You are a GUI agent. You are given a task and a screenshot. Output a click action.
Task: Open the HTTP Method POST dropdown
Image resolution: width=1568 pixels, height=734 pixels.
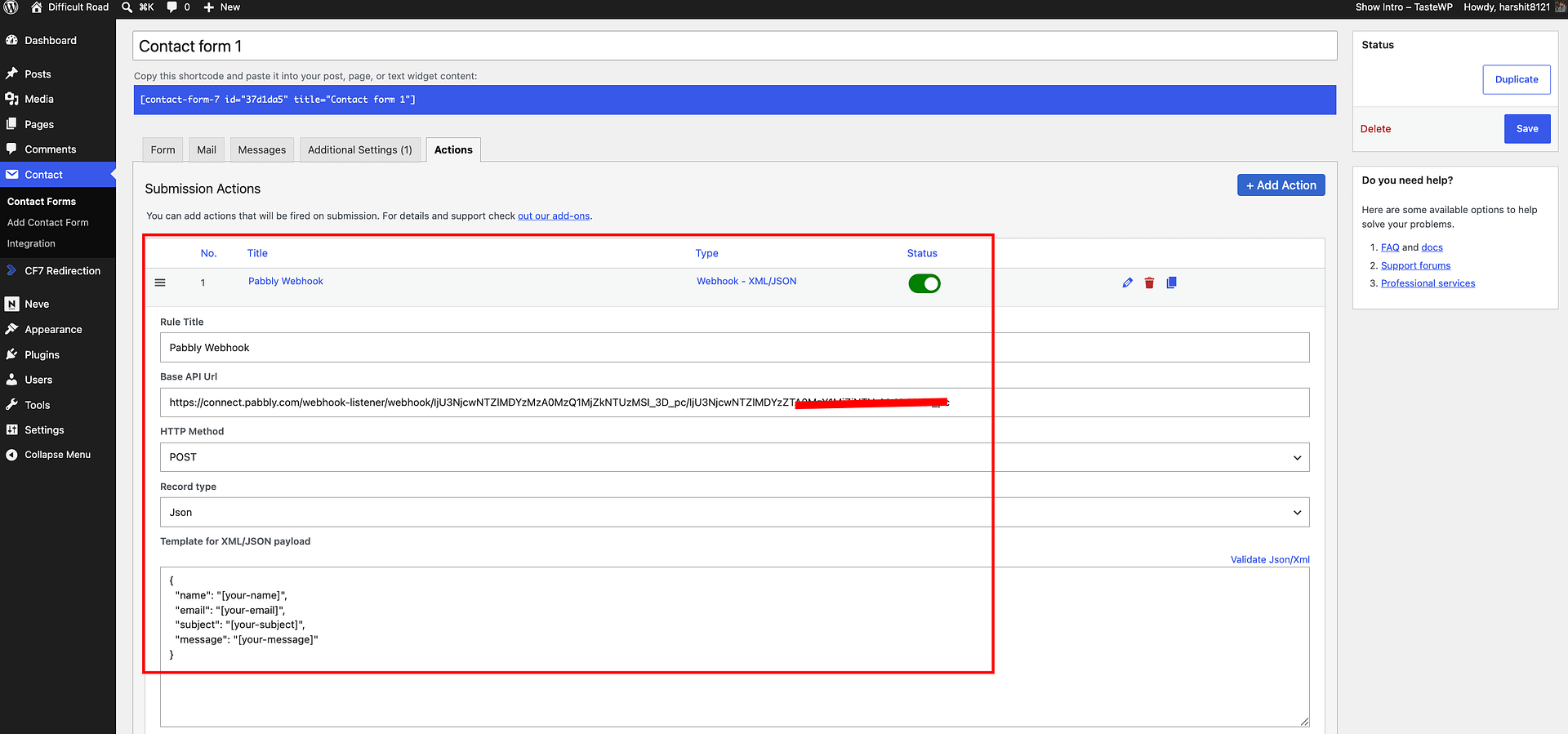coord(734,457)
